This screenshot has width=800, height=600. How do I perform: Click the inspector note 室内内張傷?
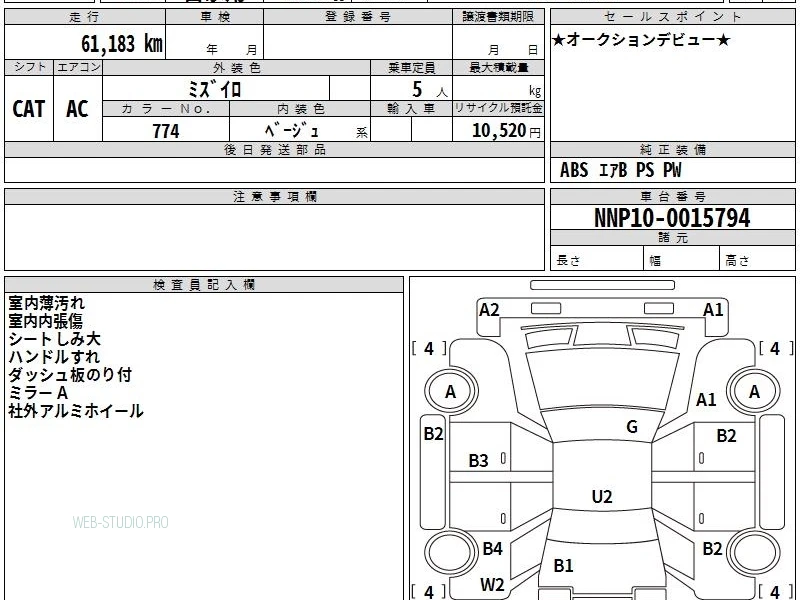click(x=45, y=321)
